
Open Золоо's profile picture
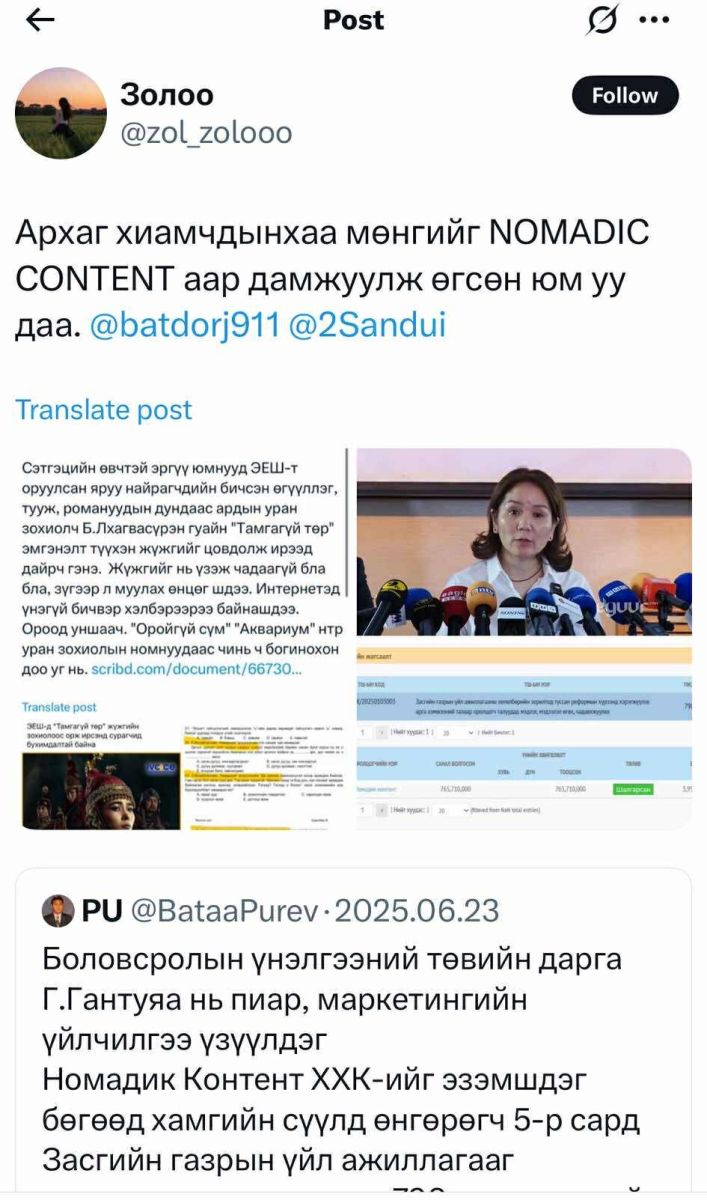coord(61,113)
